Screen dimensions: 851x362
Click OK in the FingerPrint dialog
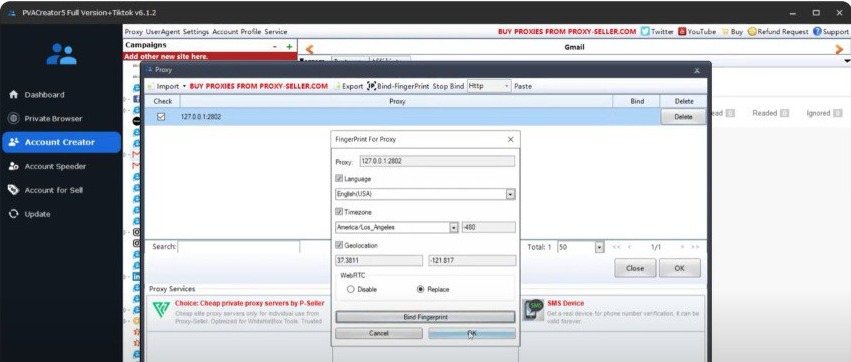click(472, 333)
